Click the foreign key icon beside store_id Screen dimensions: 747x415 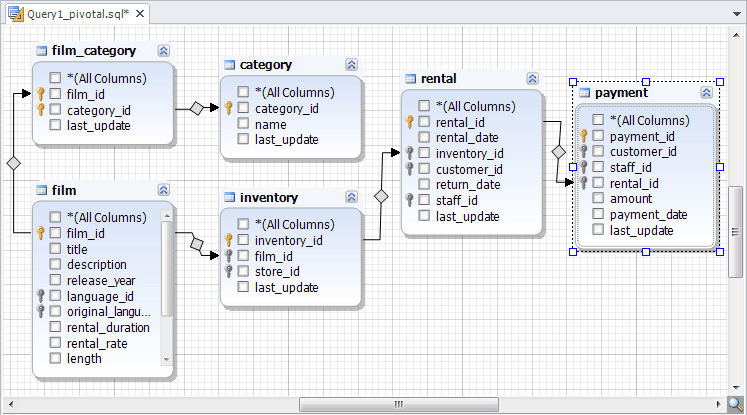coord(229,272)
